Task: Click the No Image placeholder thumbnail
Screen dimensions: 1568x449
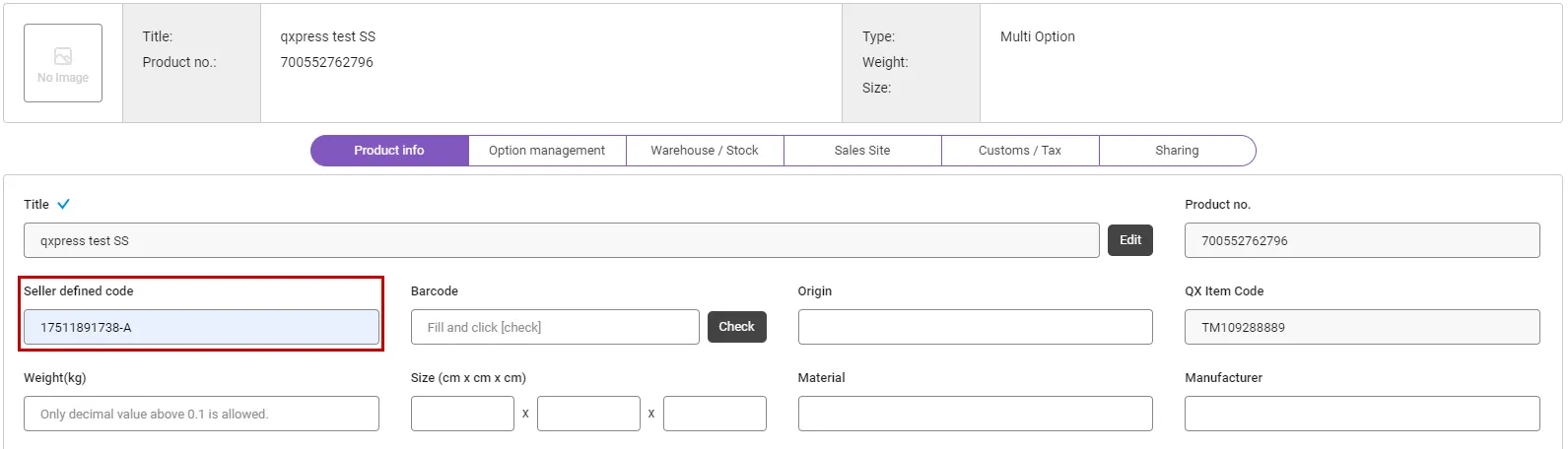Action: pyautogui.click(x=63, y=63)
